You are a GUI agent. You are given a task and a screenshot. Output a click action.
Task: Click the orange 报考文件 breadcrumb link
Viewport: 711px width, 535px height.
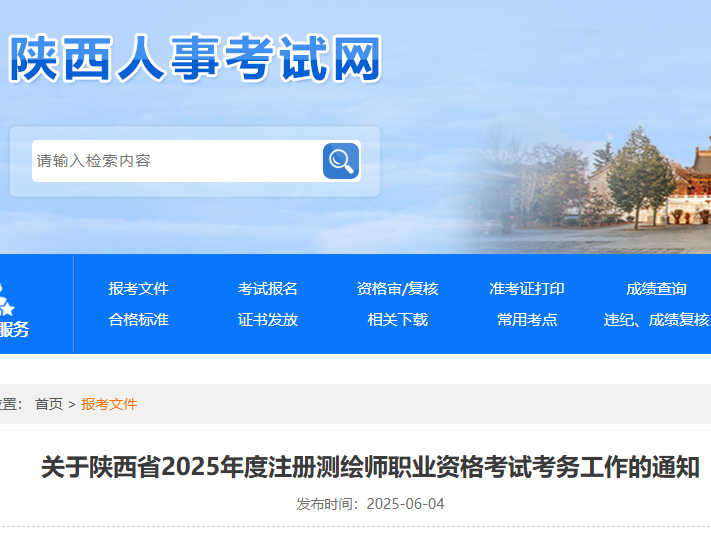tap(109, 404)
